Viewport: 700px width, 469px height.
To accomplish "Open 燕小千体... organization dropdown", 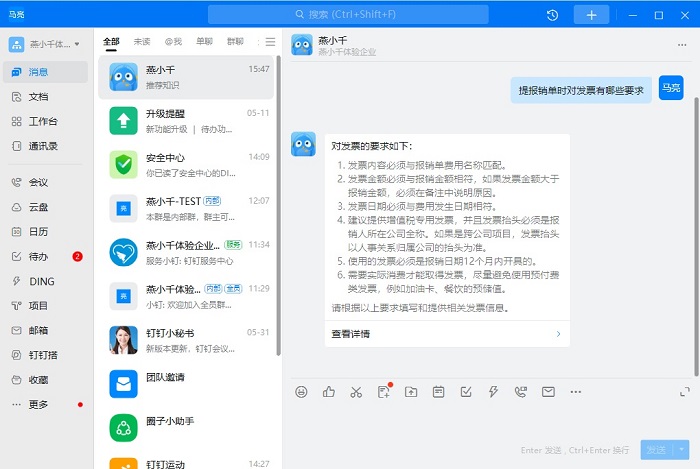I will [45, 44].
